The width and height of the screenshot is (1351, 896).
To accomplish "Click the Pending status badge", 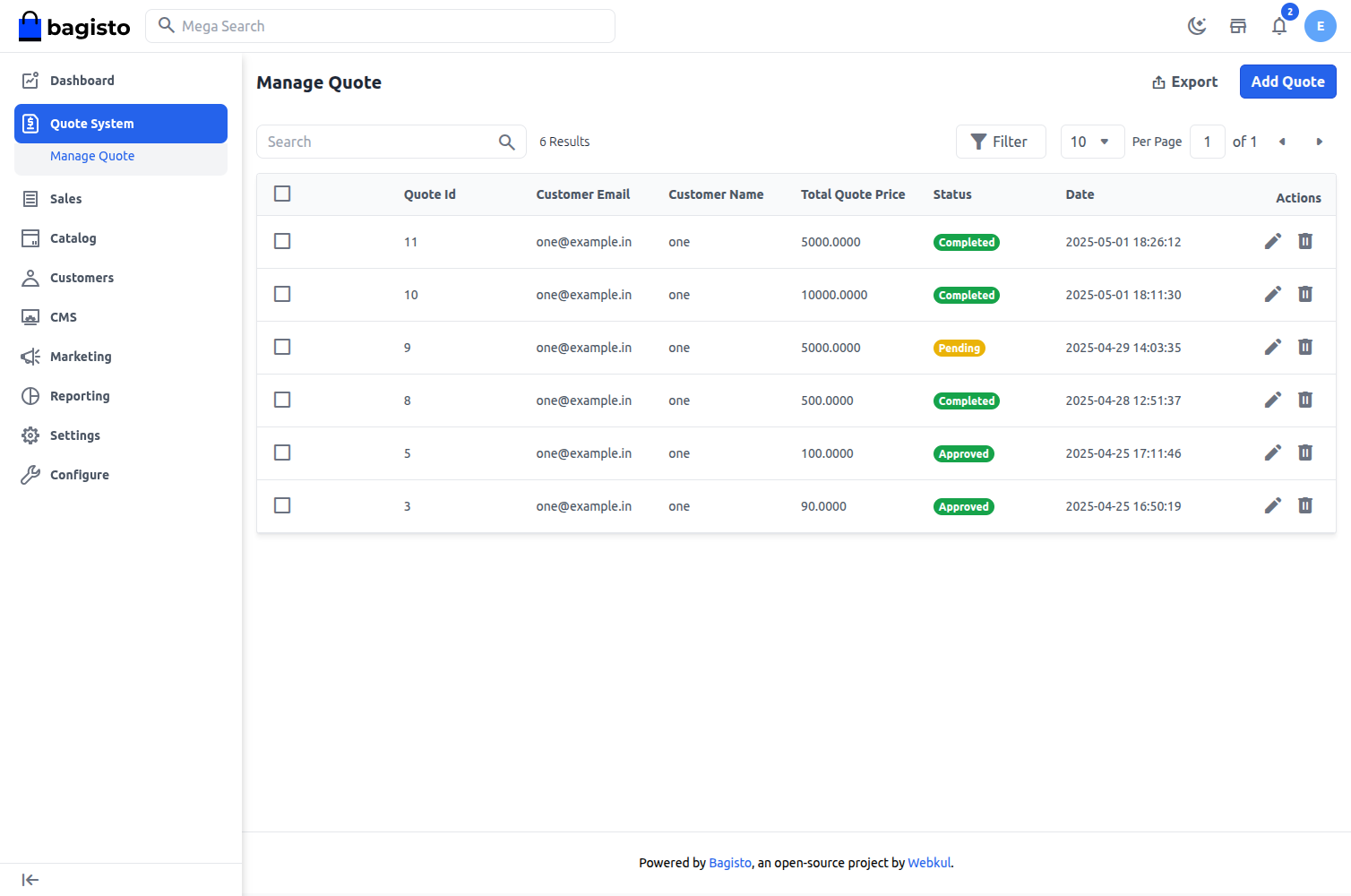I will 959,348.
